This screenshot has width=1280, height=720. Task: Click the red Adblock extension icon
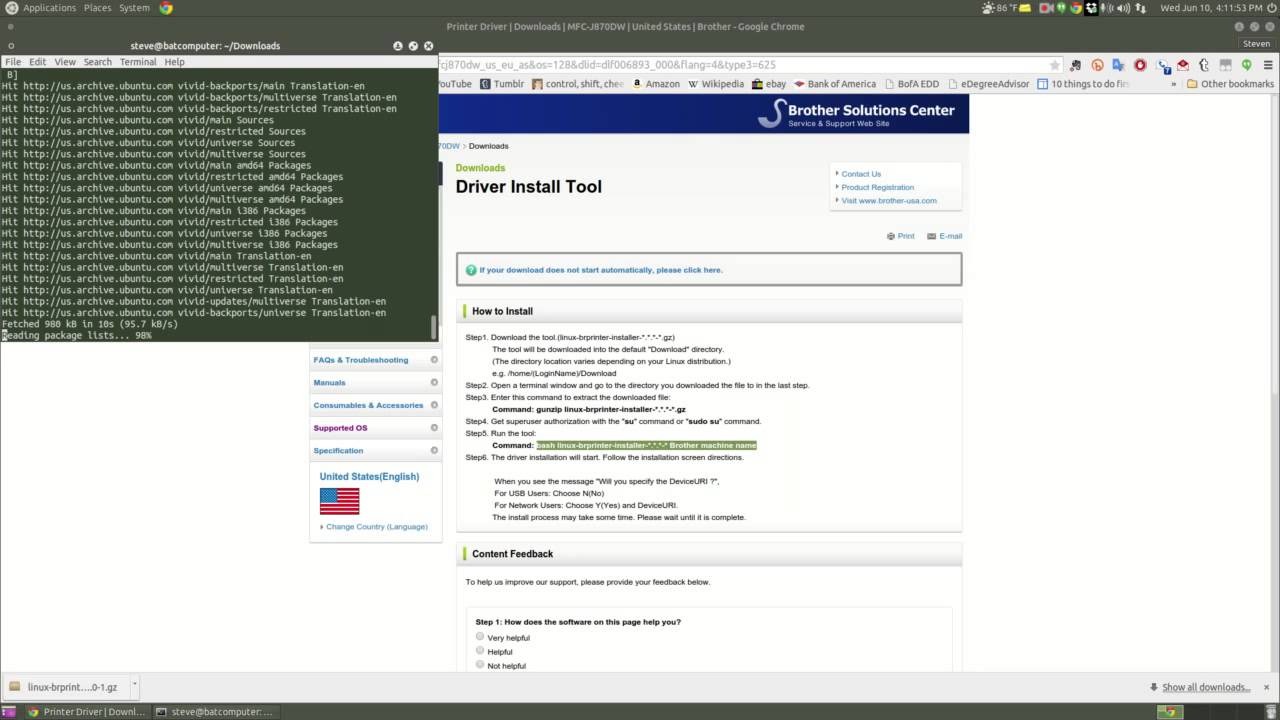[x=1140, y=65]
